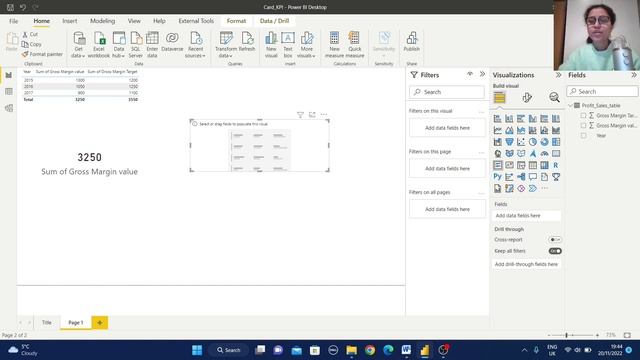Open the Data / Drill ribbon tab
Screen dimensions: 640x360
point(274,21)
